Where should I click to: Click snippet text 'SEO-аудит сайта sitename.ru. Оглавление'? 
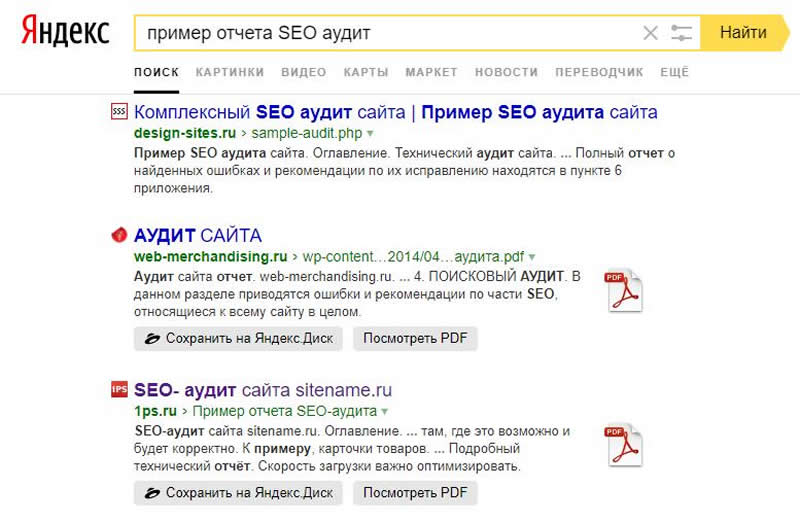[268, 431]
